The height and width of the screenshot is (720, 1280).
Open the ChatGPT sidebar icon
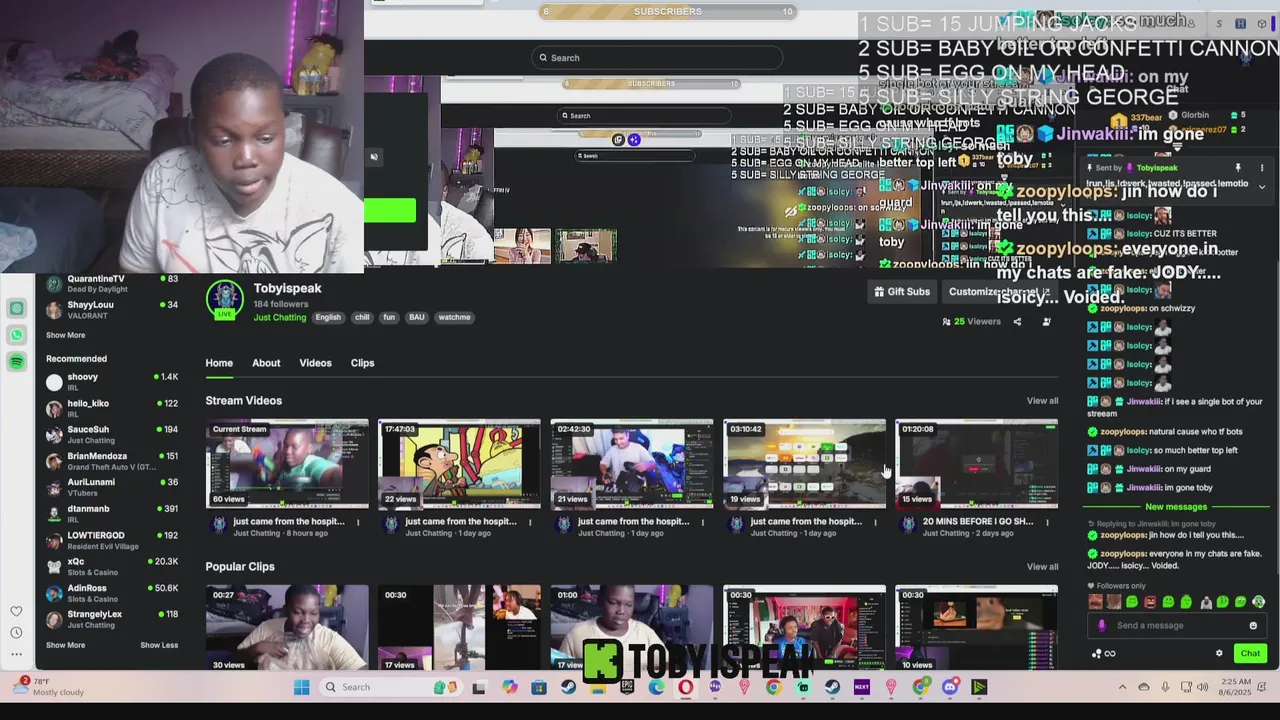17,309
